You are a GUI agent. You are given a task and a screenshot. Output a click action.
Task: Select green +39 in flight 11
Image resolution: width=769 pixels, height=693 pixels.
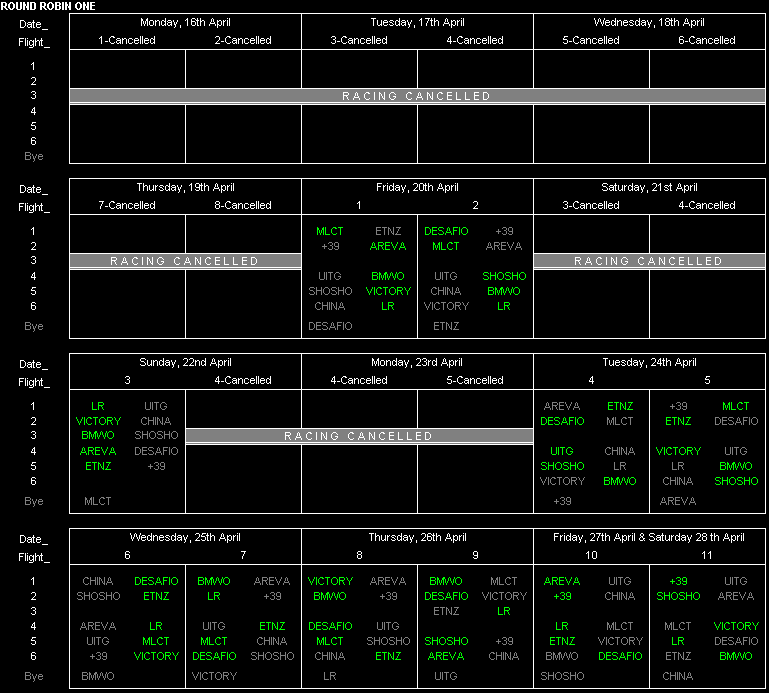click(x=678, y=581)
